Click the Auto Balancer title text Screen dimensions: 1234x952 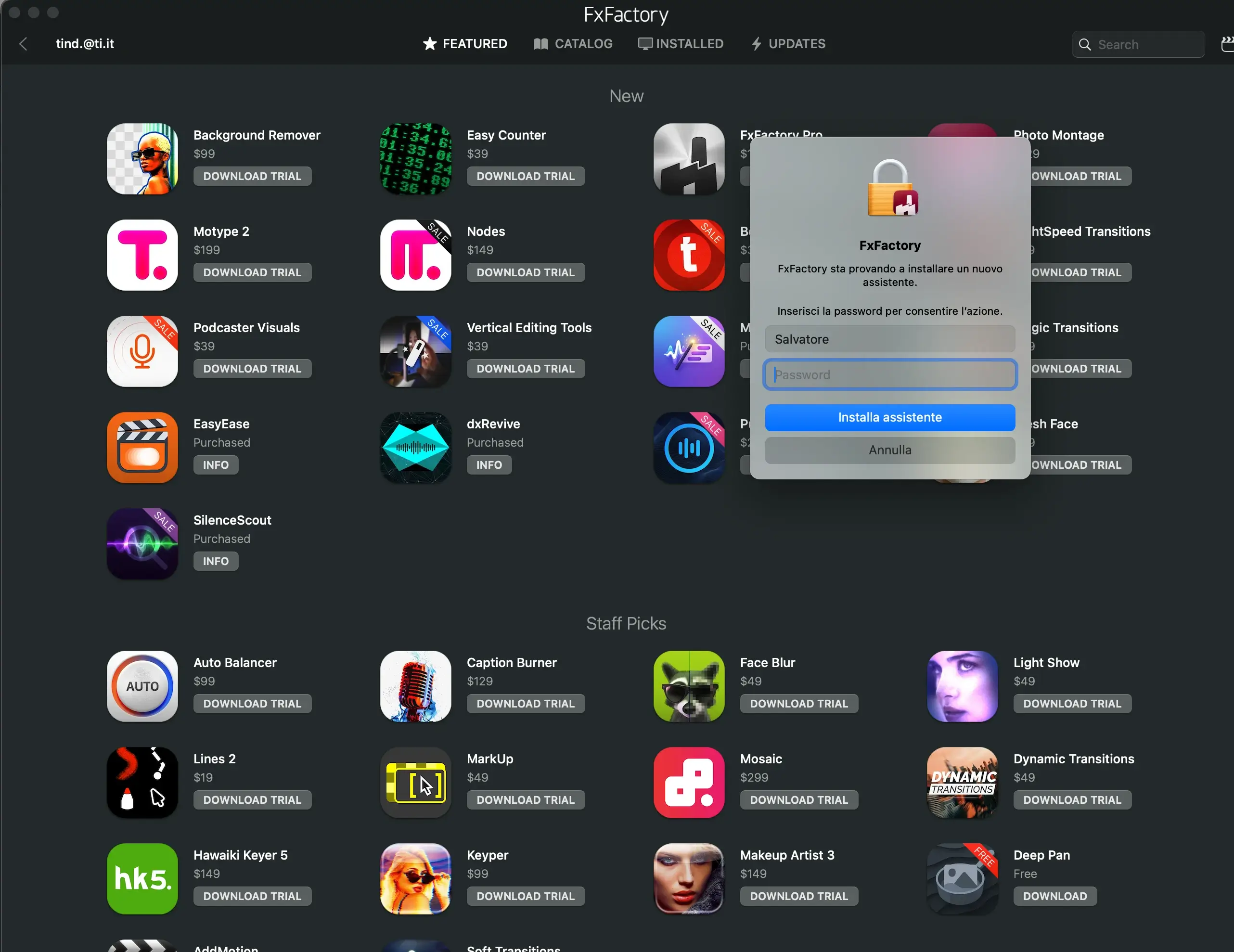235,663
